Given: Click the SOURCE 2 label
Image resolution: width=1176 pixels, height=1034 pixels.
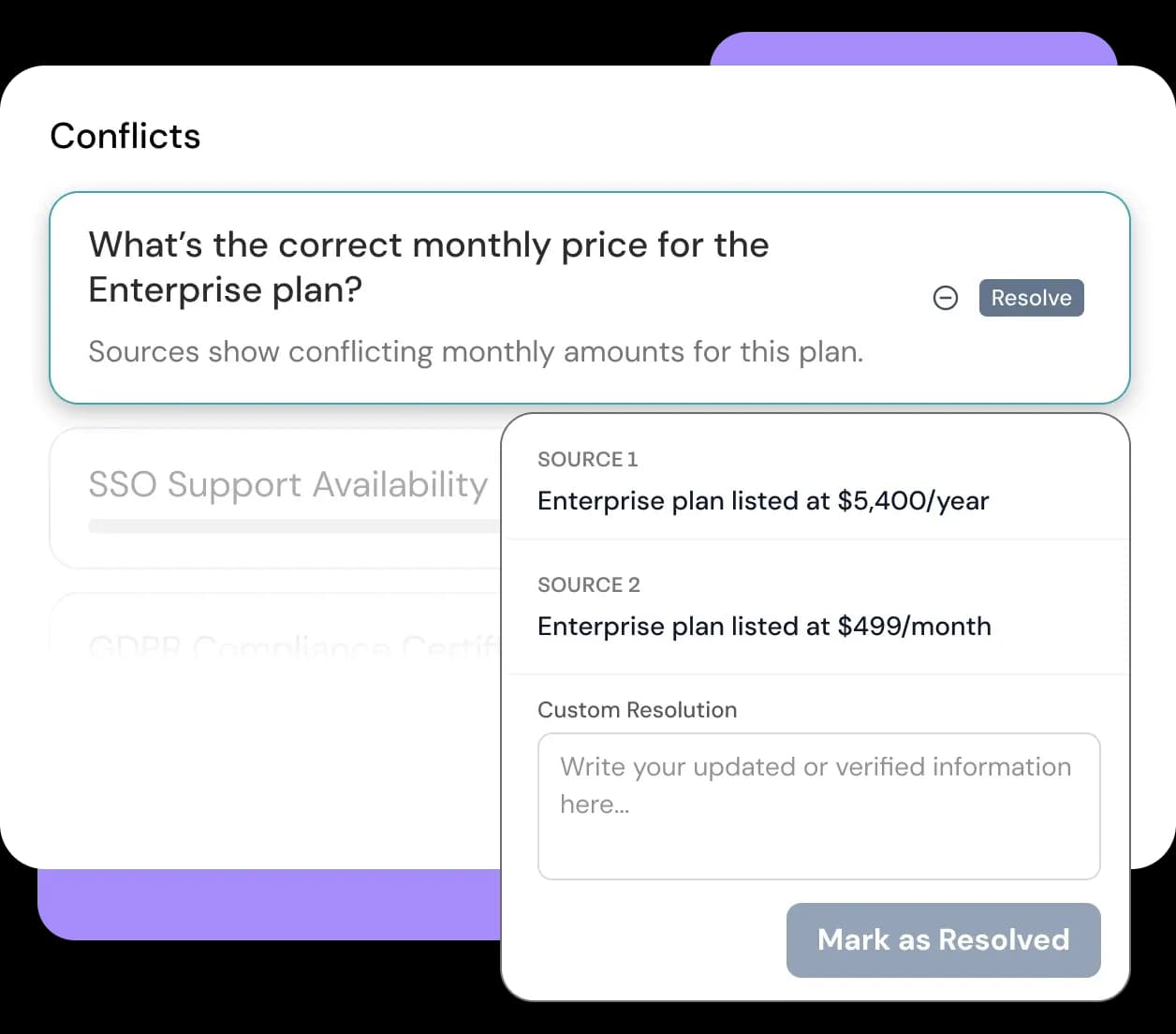Looking at the screenshot, I should pos(588,584).
